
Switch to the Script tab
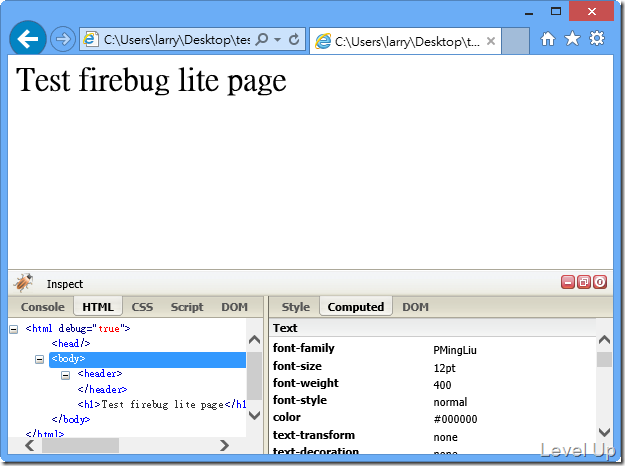(187, 307)
